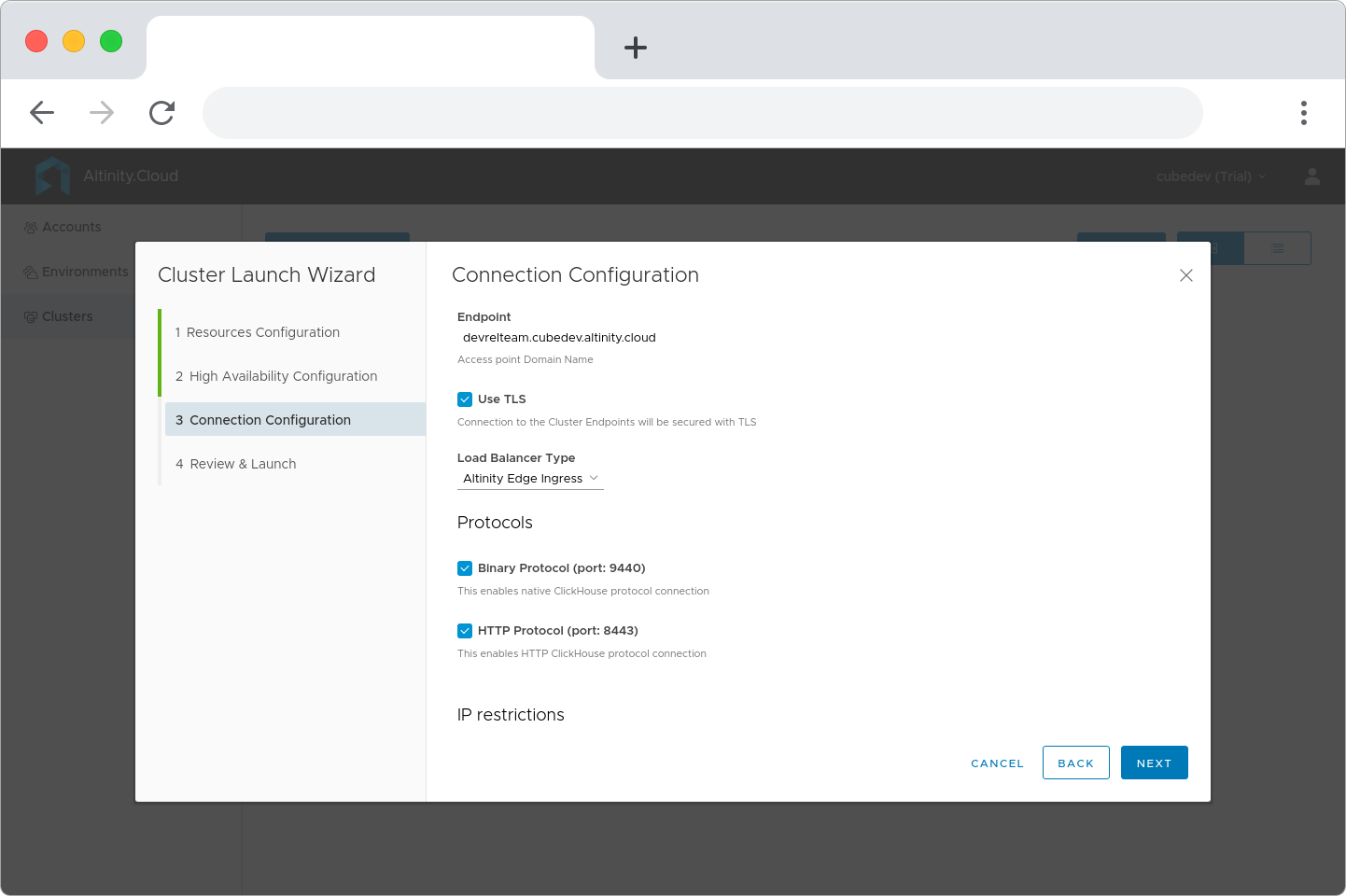
Task: Open the Load Balancer Type dropdown
Action: (530, 479)
